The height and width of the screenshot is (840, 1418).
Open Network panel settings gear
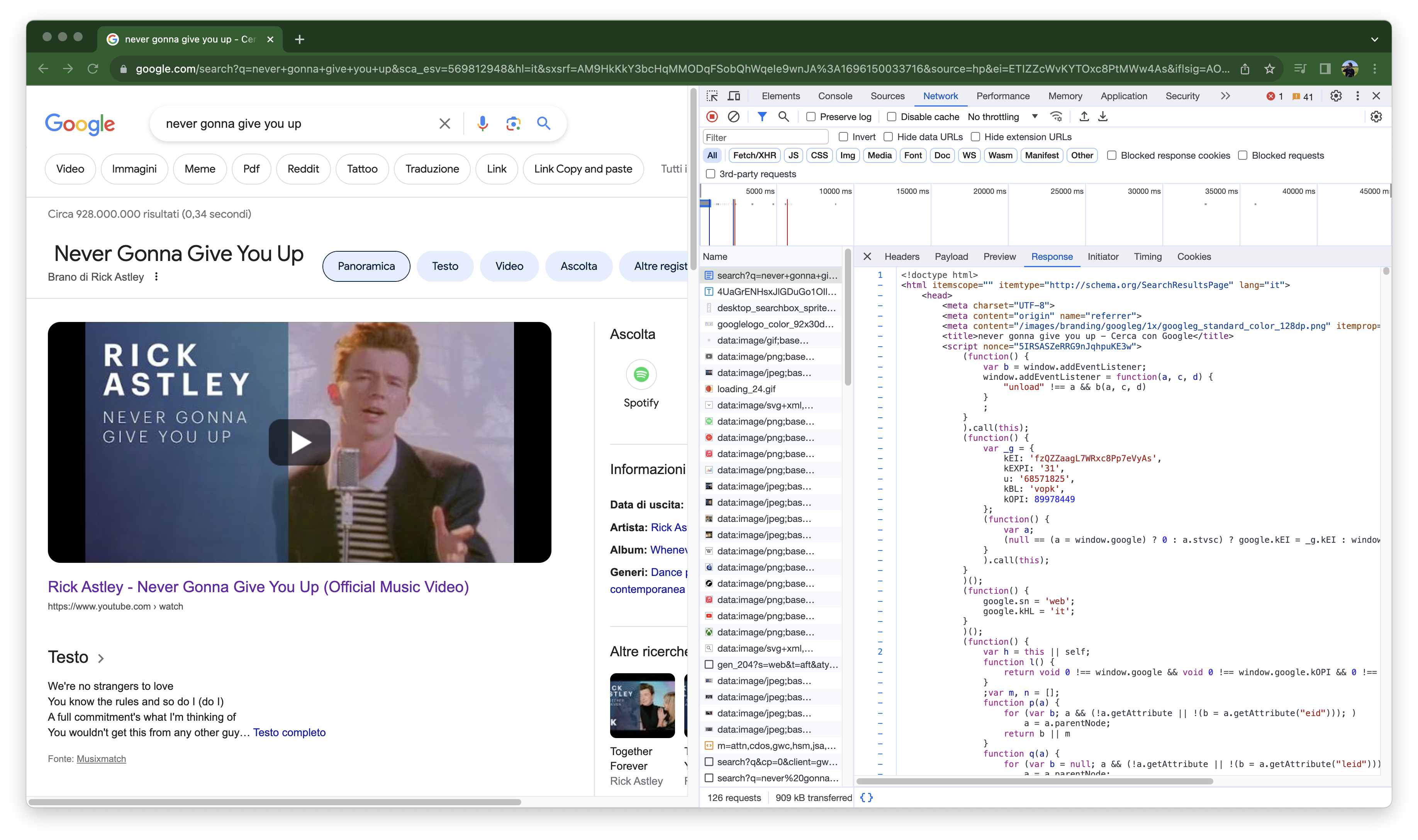(1376, 117)
